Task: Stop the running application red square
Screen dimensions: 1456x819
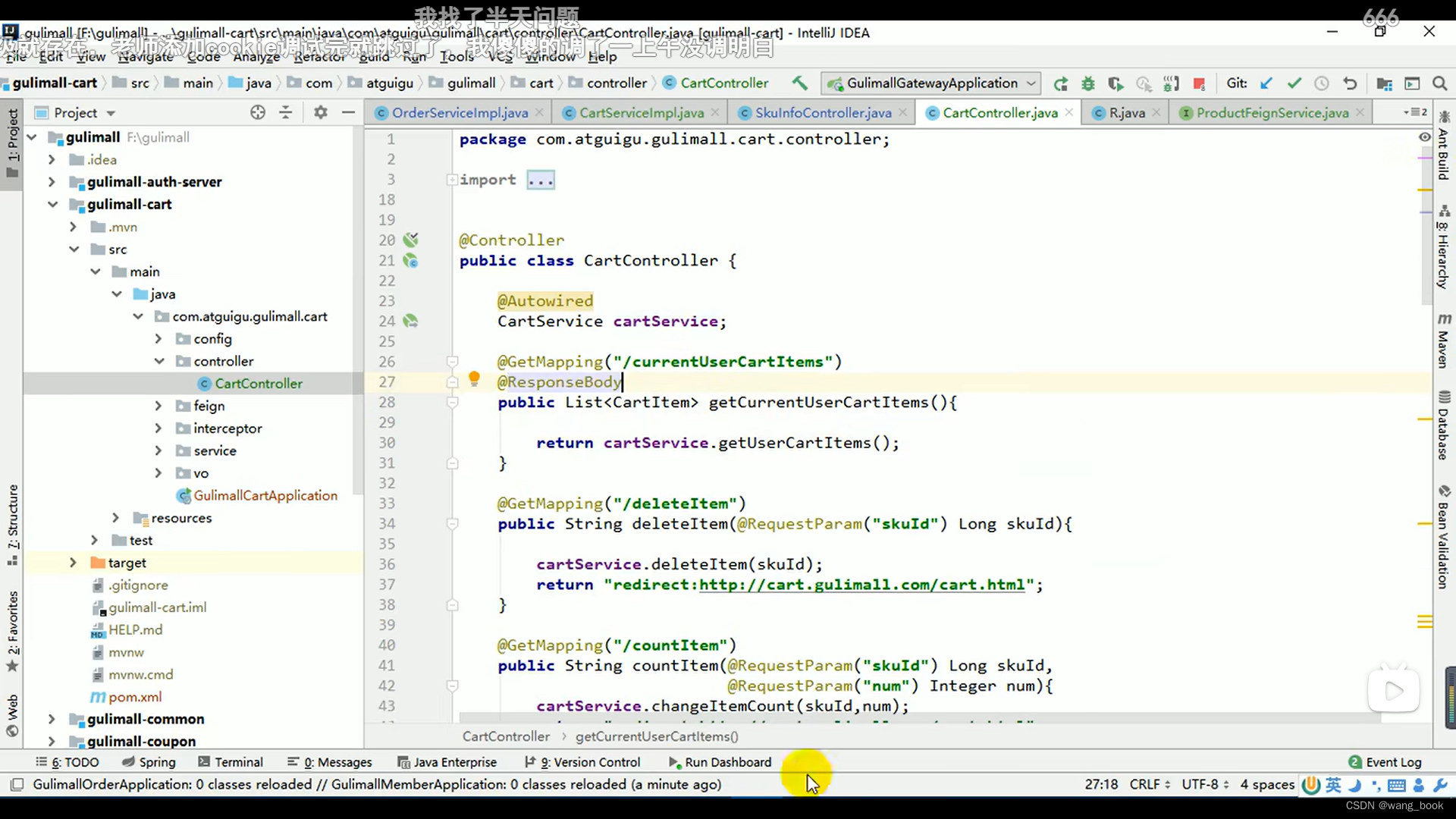Action: coord(1199,83)
